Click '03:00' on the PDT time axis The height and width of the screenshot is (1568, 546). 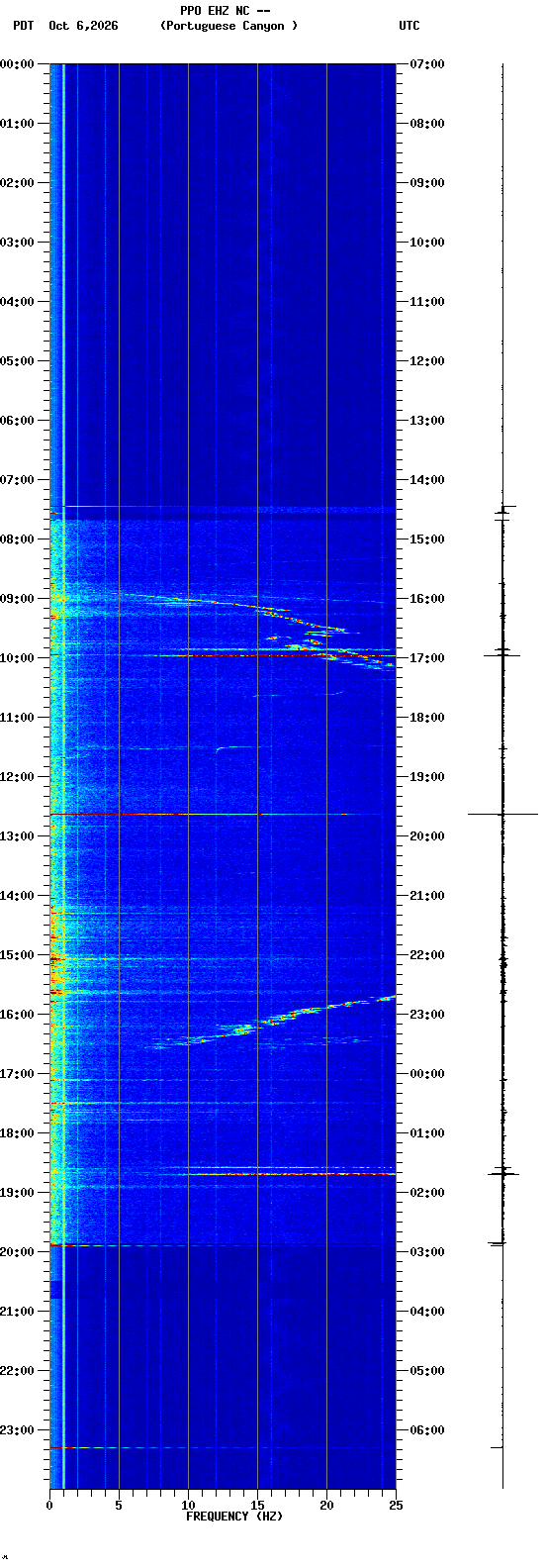click(17, 243)
